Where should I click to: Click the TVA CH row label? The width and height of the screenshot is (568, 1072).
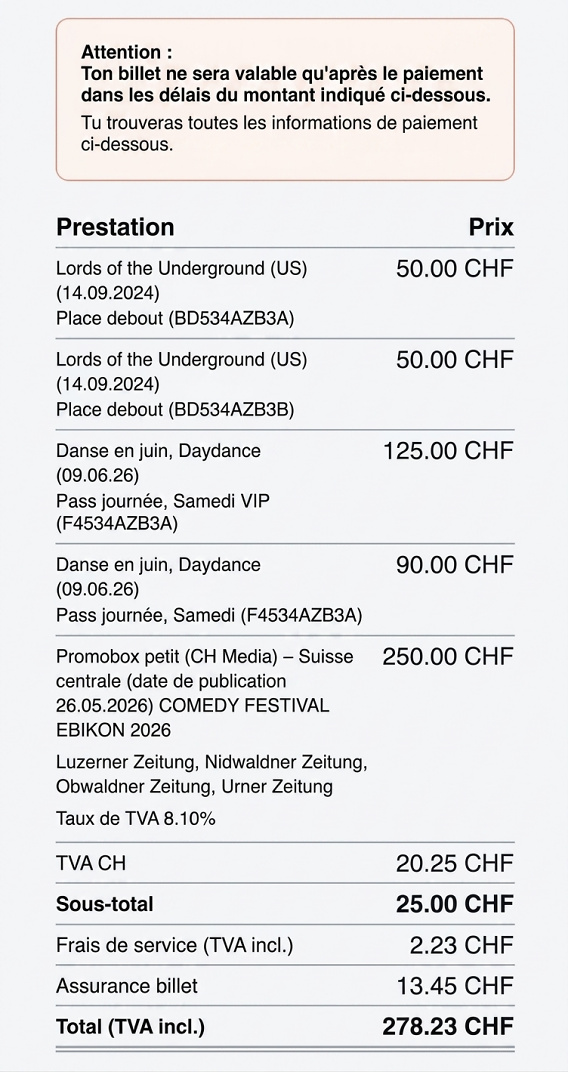pyautogui.click(x=91, y=863)
